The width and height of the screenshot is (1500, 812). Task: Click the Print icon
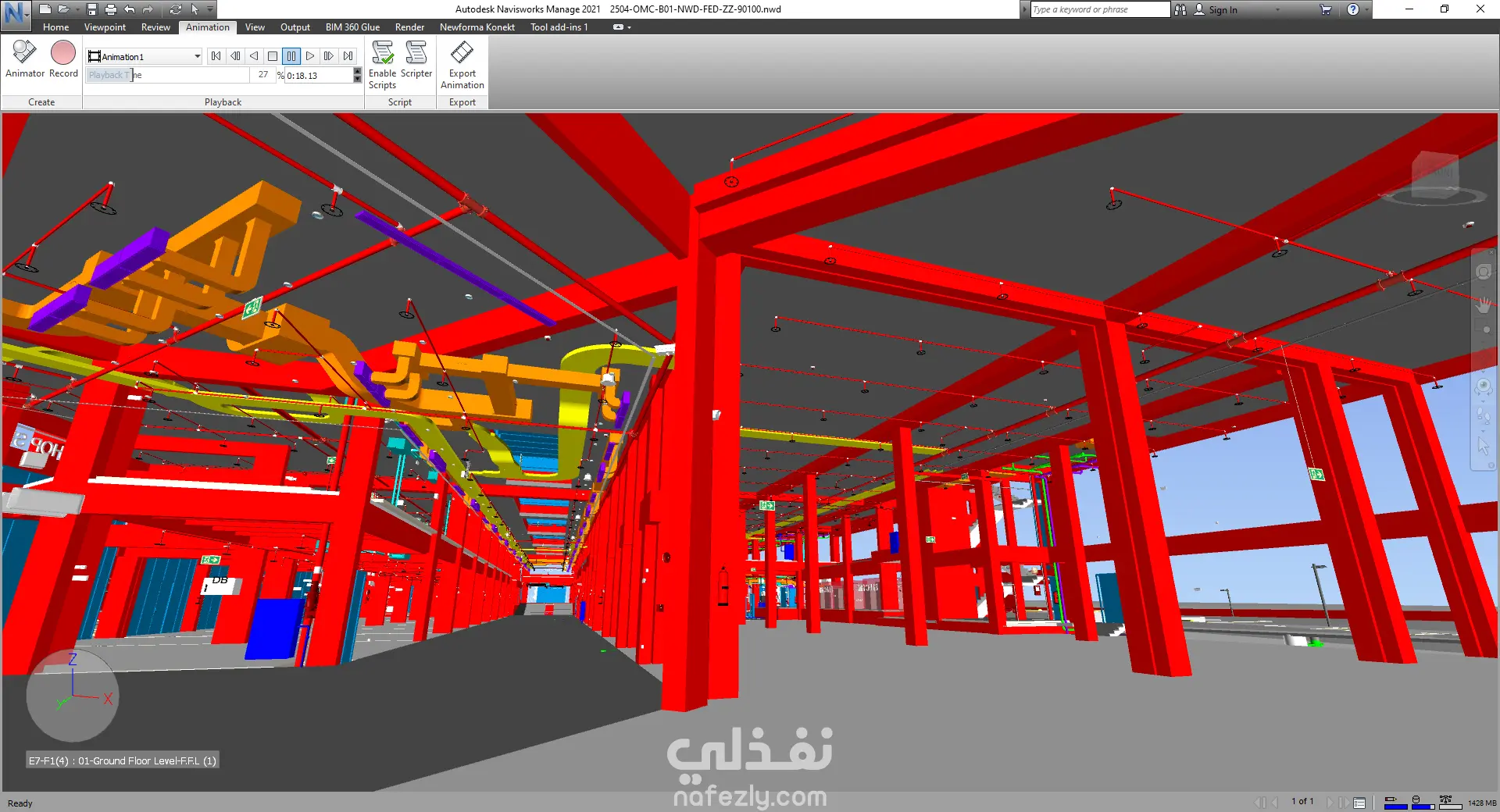pos(111,9)
